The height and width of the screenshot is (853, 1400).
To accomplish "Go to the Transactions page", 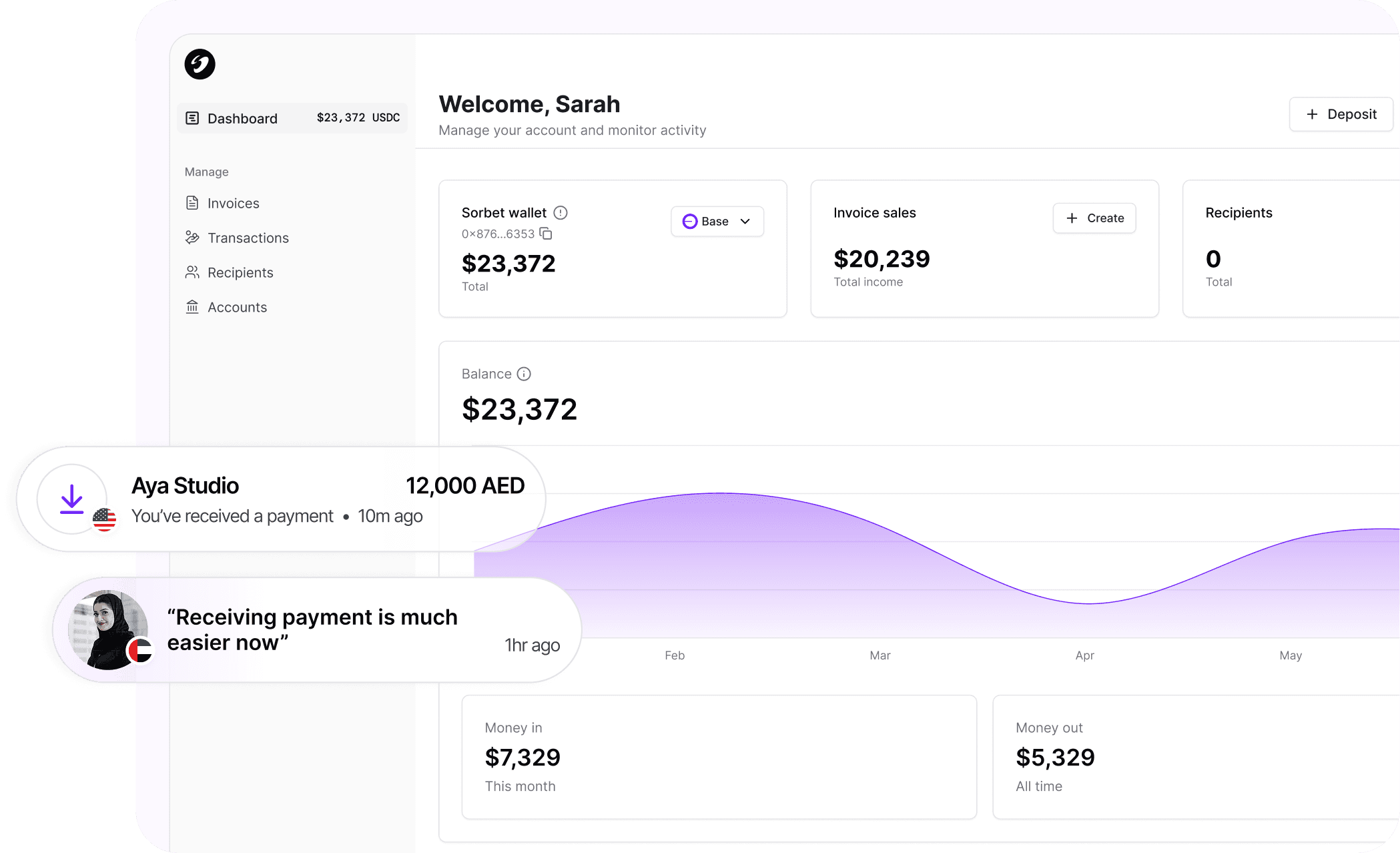I will [248, 238].
